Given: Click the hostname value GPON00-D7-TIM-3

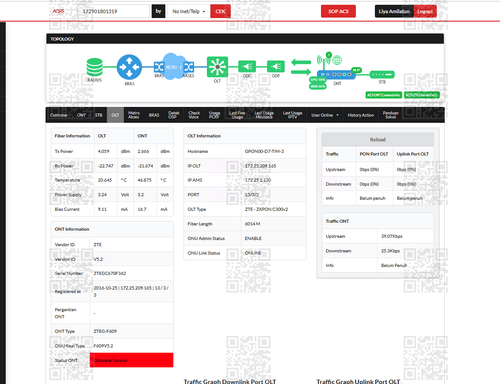Looking at the screenshot, I should click(x=264, y=151).
